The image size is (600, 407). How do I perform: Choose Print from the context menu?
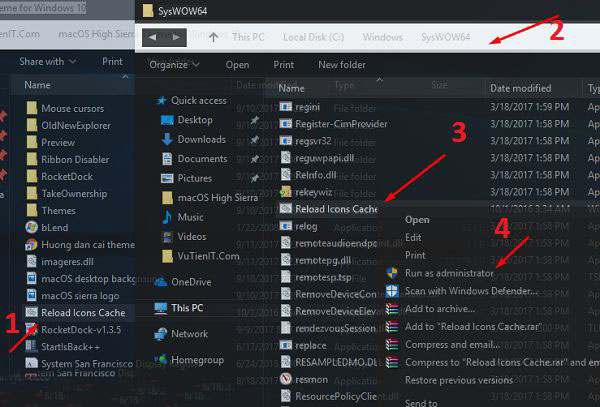click(x=415, y=255)
